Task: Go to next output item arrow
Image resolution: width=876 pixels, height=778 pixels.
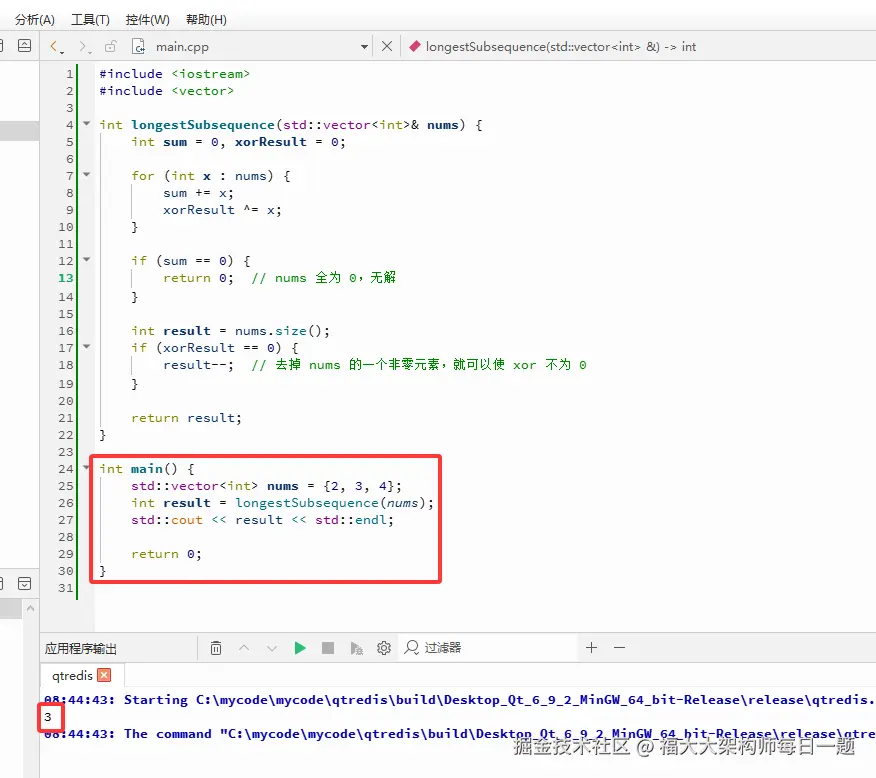Action: pyautogui.click(x=272, y=648)
